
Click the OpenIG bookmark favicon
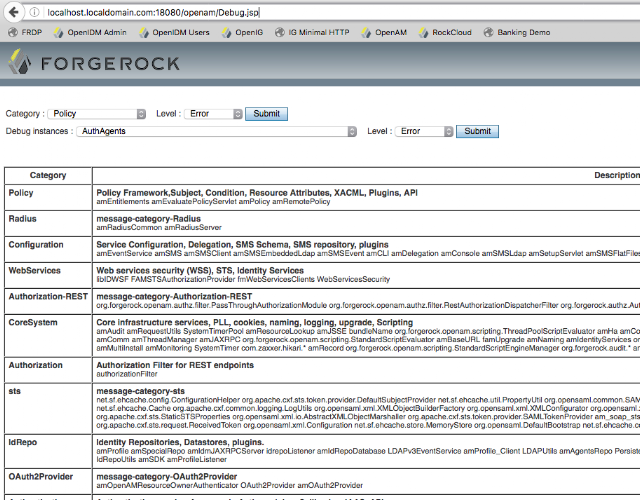pos(227,32)
